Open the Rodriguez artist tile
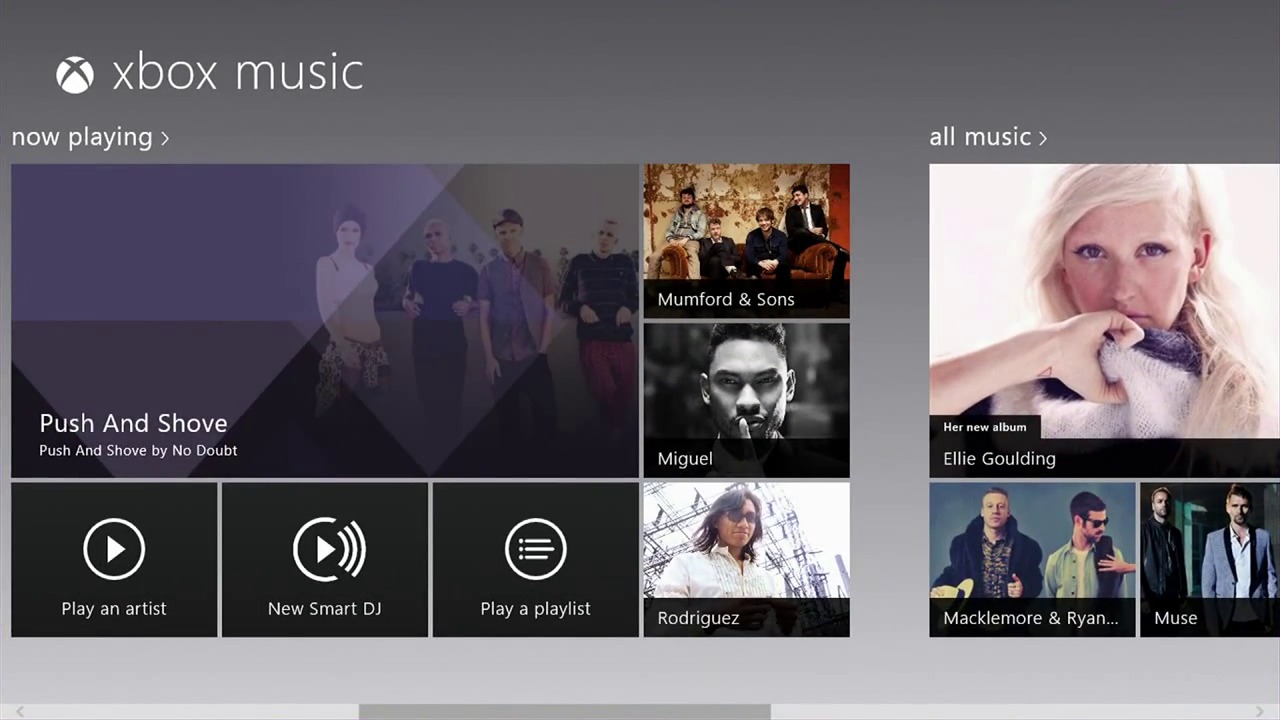Viewport: 1280px width, 720px height. [746, 559]
